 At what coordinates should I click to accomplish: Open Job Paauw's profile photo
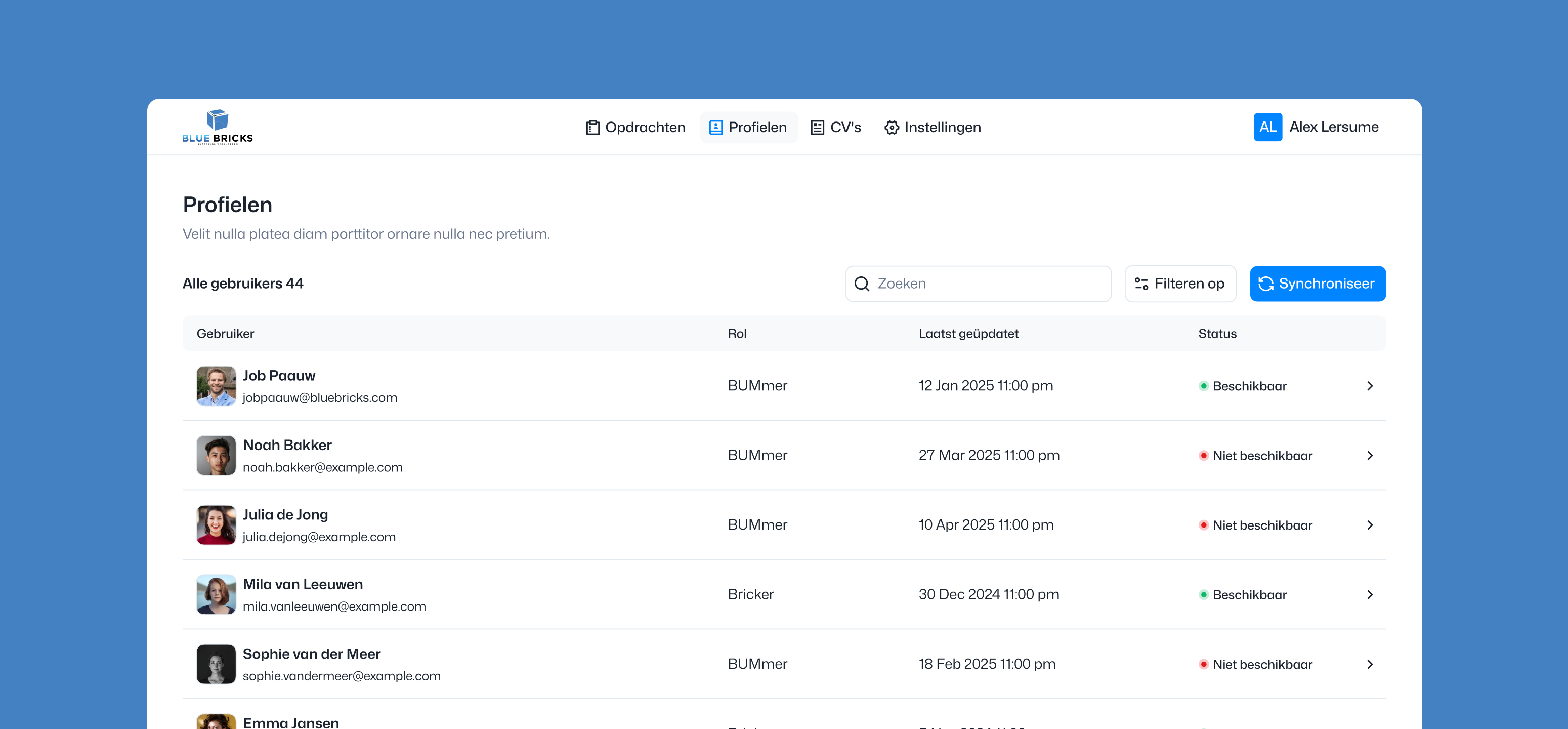pyautogui.click(x=216, y=386)
